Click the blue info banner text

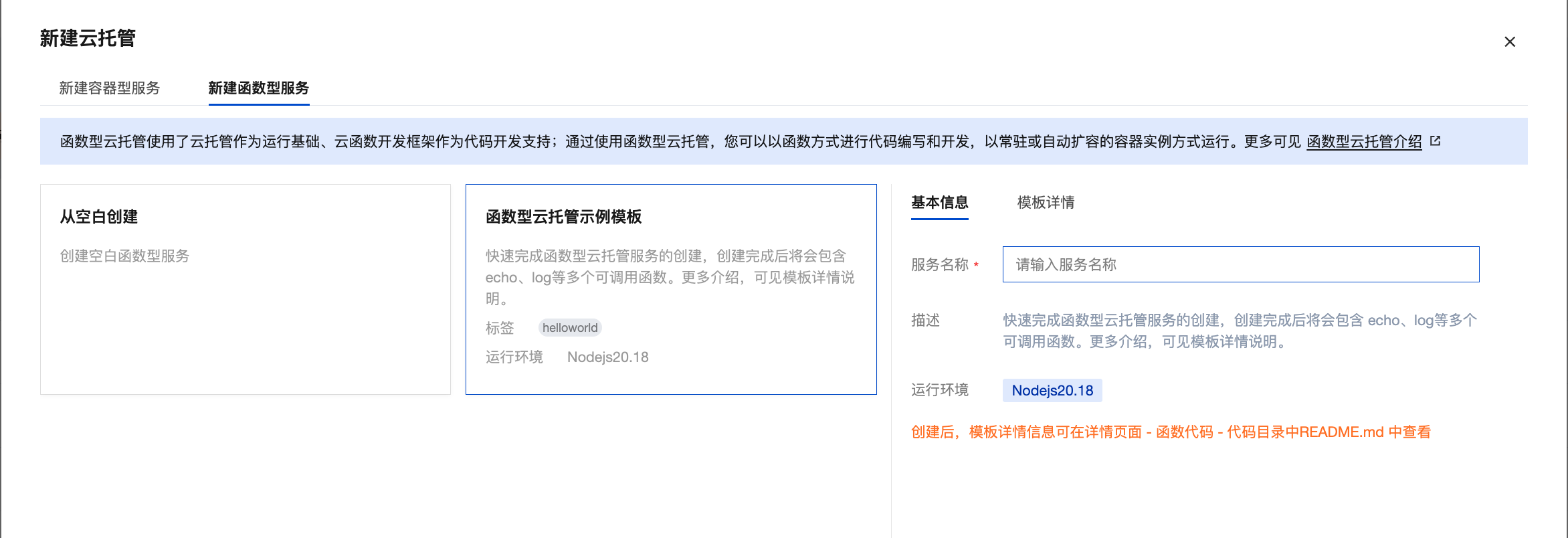point(669,142)
